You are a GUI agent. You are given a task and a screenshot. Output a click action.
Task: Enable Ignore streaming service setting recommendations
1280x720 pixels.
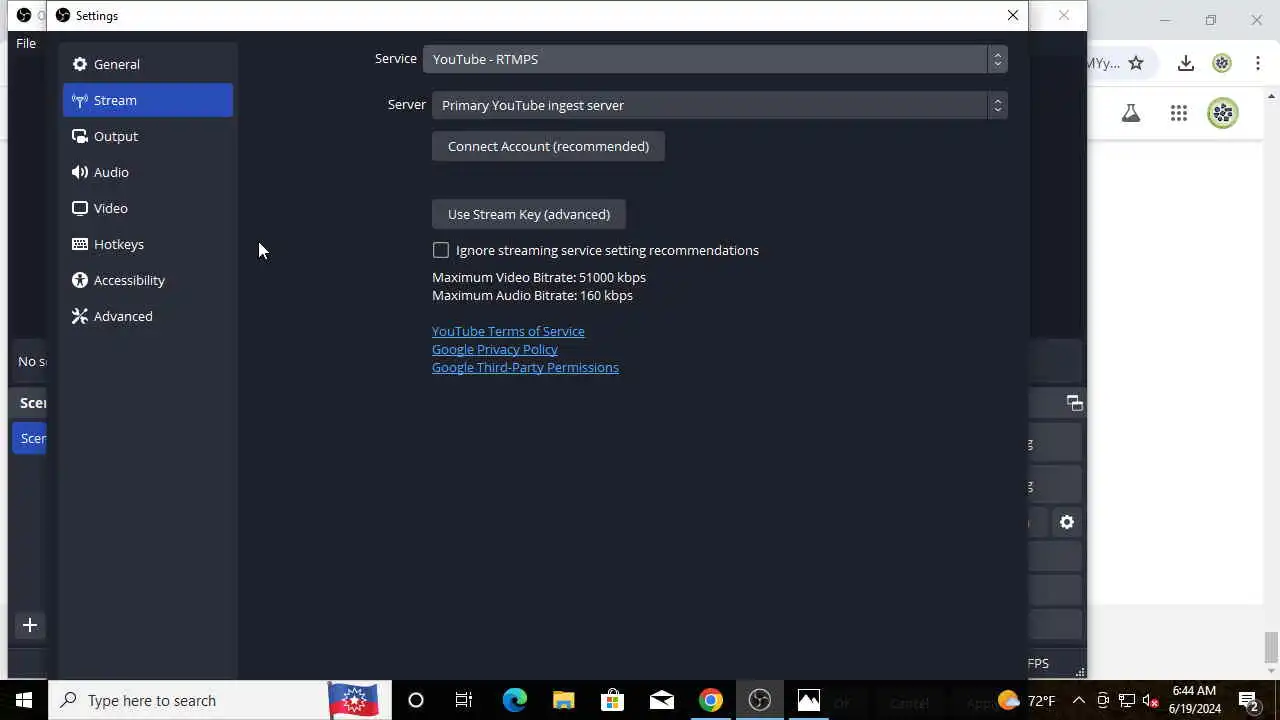(x=441, y=250)
